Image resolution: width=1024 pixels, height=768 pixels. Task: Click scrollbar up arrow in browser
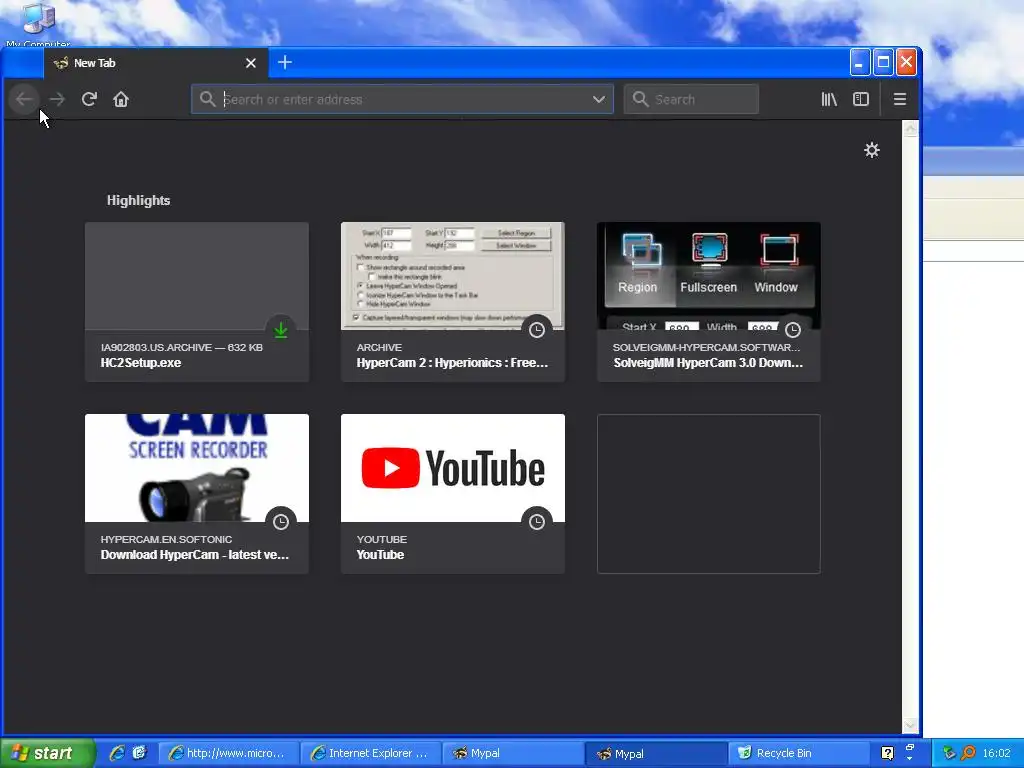click(x=910, y=129)
